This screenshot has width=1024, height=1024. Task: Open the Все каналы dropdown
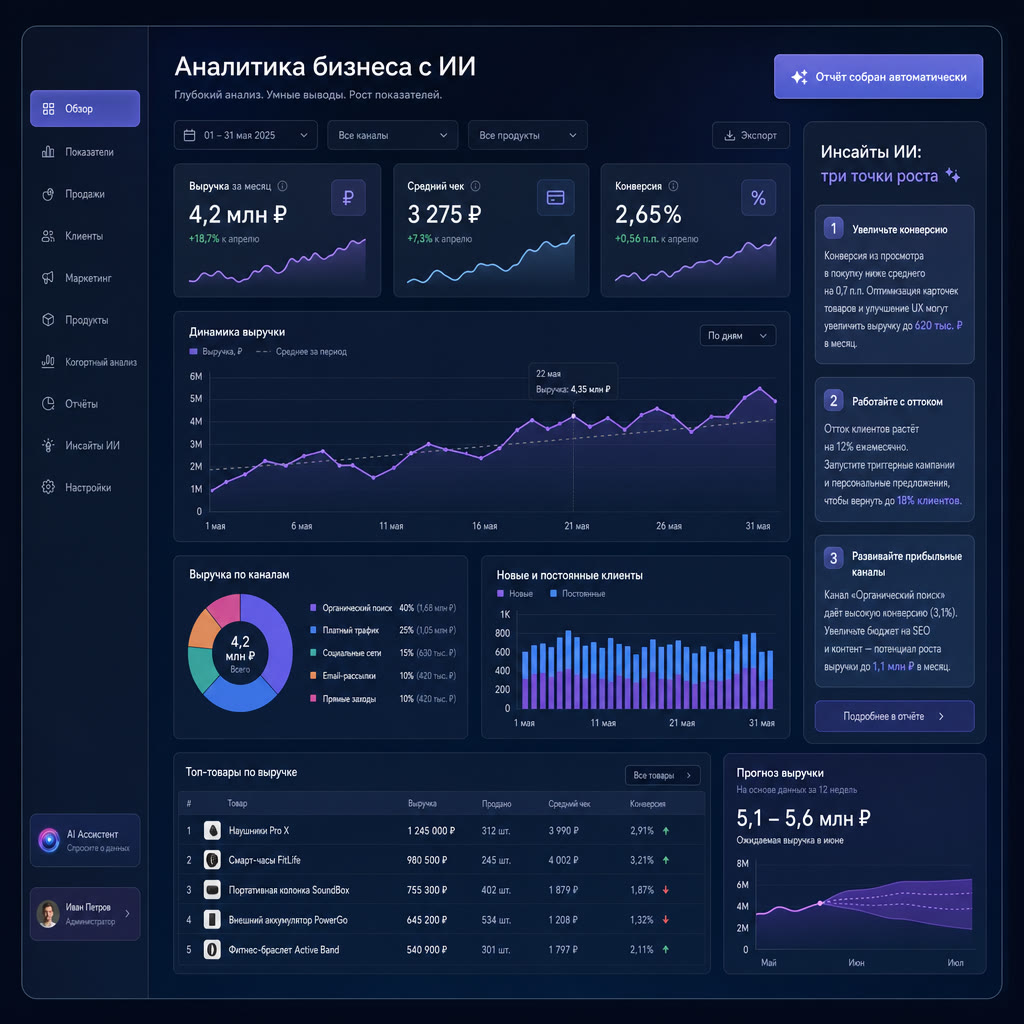[392, 135]
